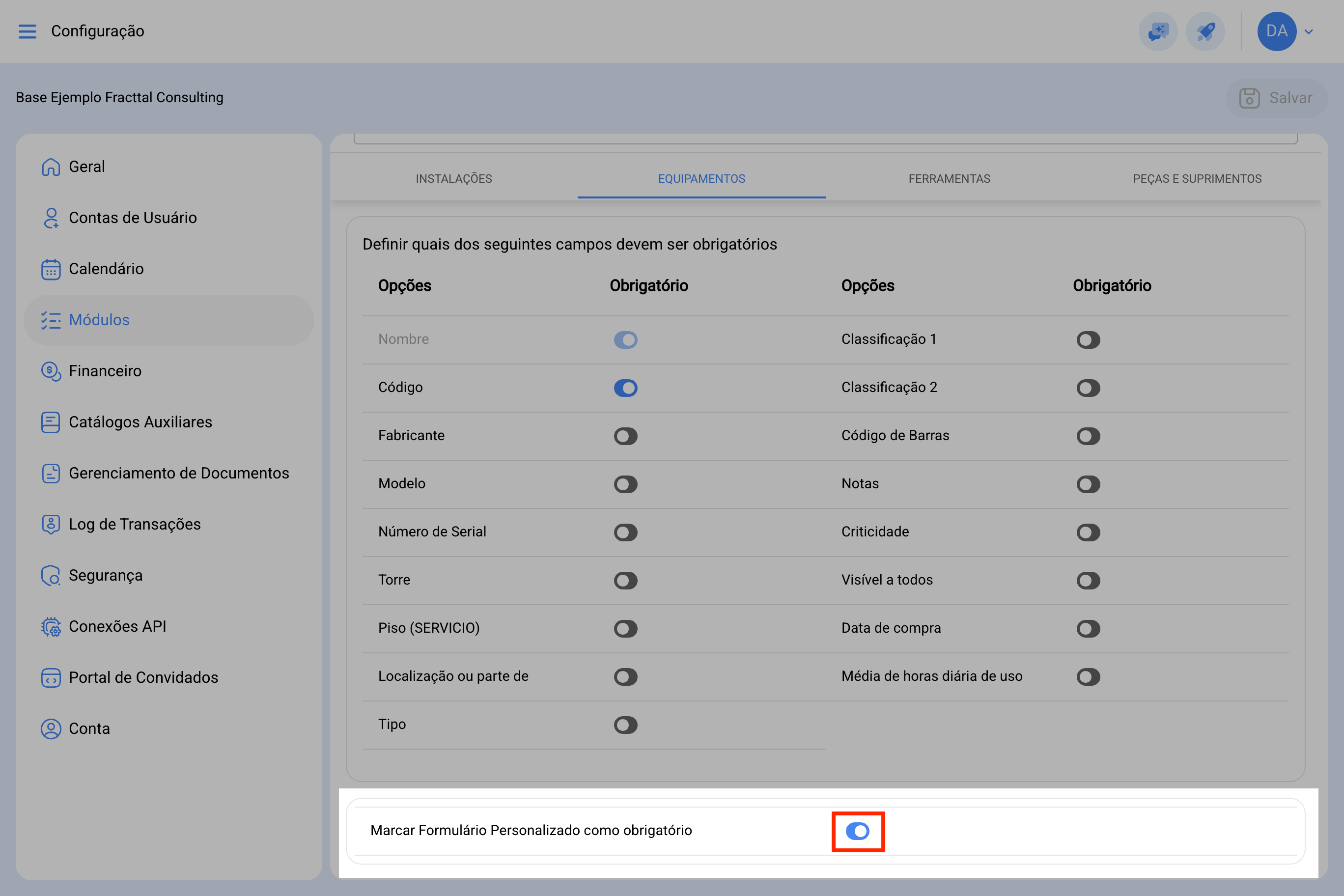The width and height of the screenshot is (1344, 896).
Task: Click the Calendário calendar icon
Action: click(x=51, y=269)
